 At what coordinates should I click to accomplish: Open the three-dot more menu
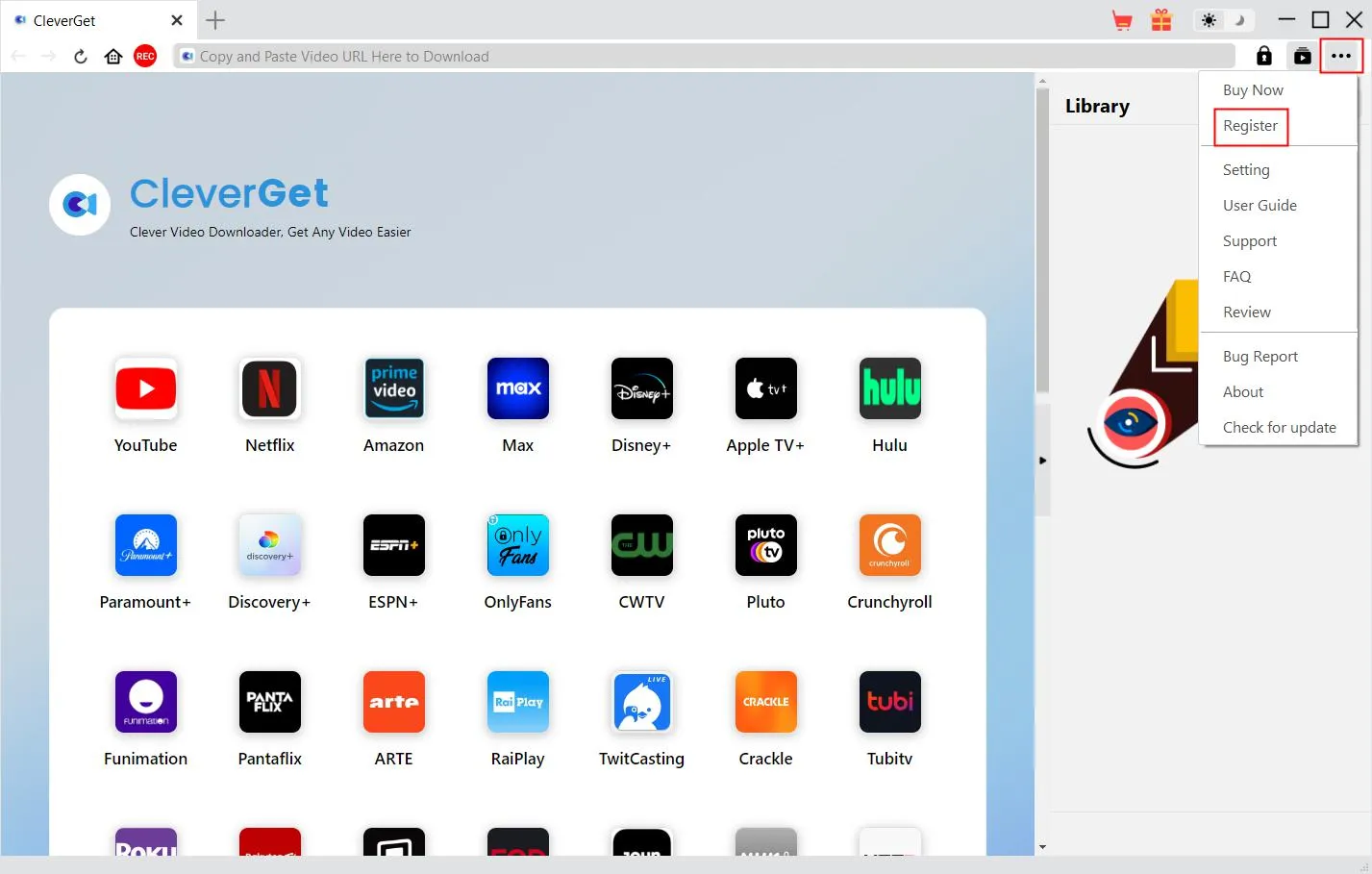1341,57
